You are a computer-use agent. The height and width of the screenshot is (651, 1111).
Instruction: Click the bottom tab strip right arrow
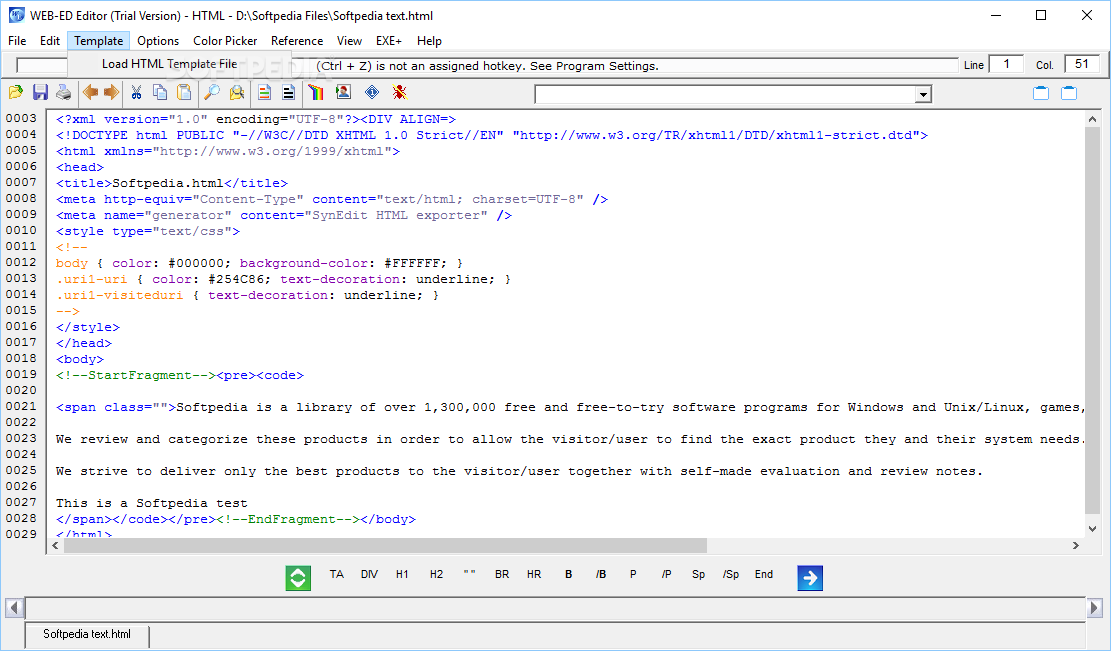(x=1095, y=608)
